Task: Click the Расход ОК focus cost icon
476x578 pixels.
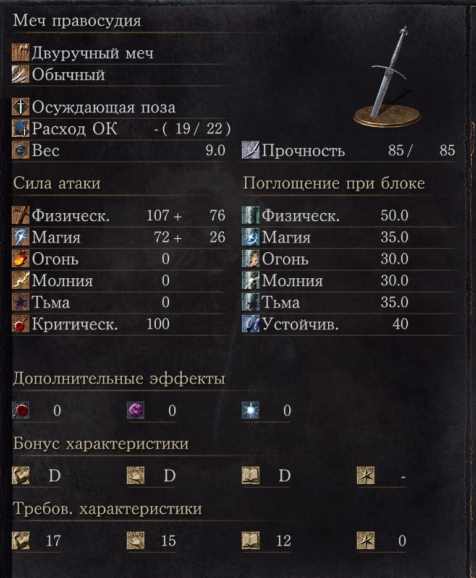Action: [20, 129]
